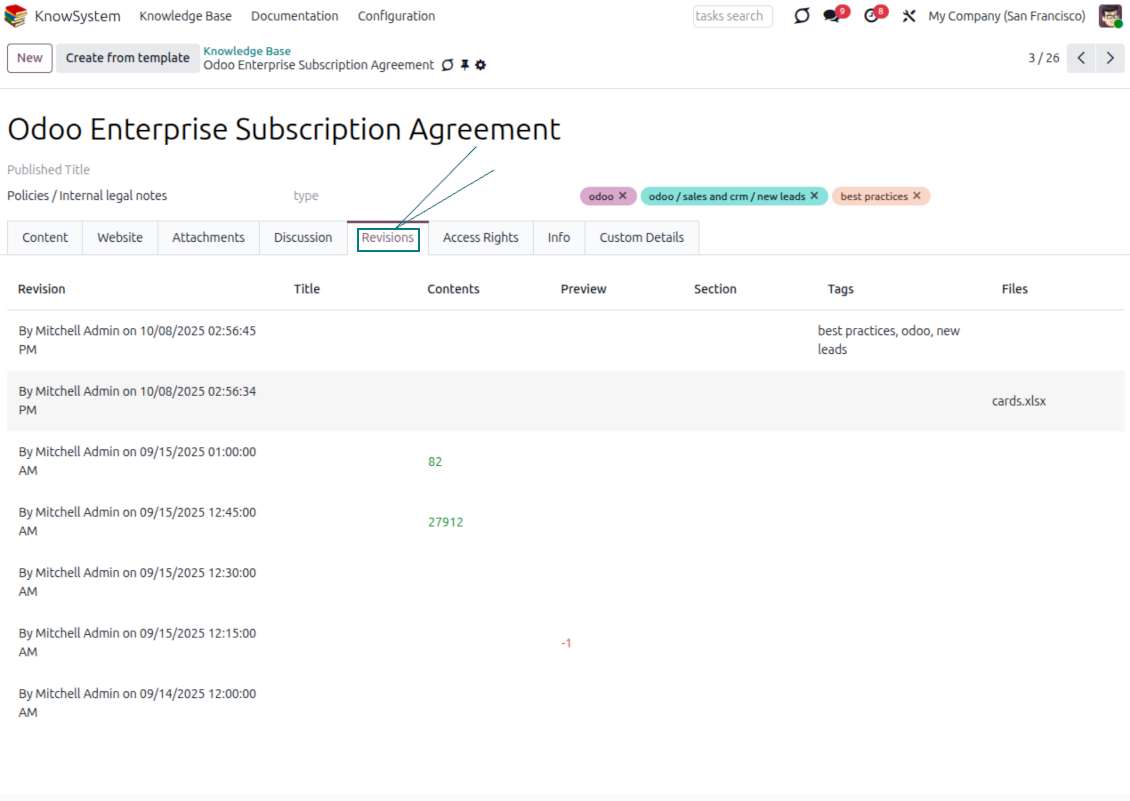Click the debug tools wrench icon
Screen dimensions: 1130x801
[909, 16]
